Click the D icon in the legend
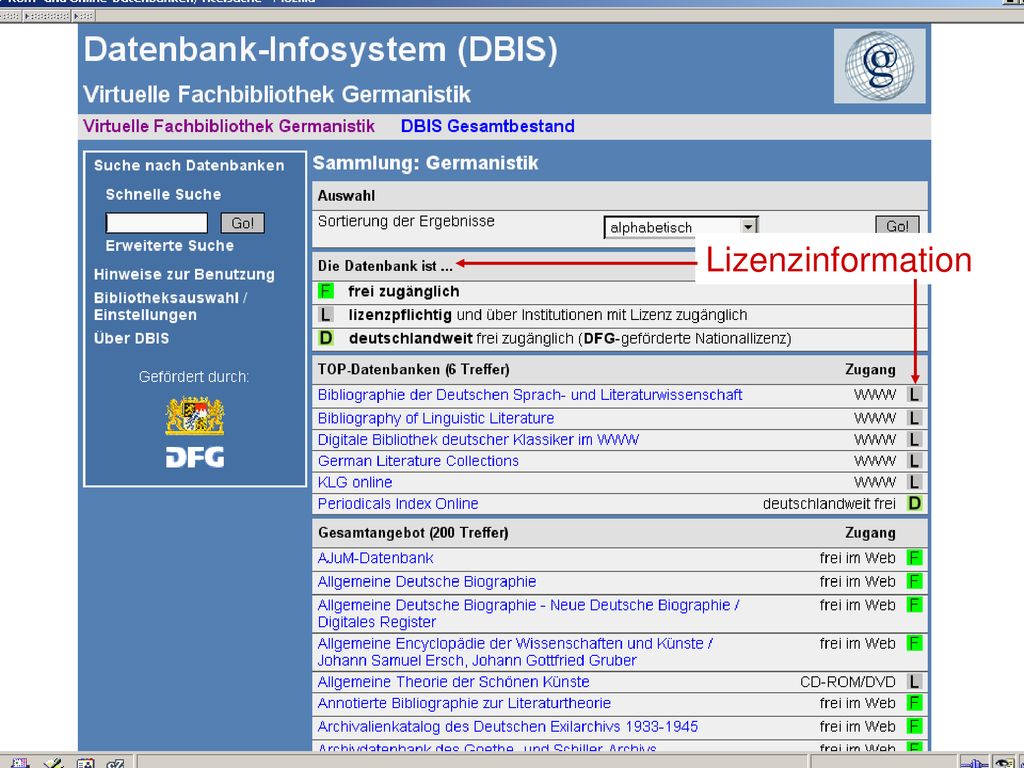The width and height of the screenshot is (1024, 768). pyautogui.click(x=325, y=338)
